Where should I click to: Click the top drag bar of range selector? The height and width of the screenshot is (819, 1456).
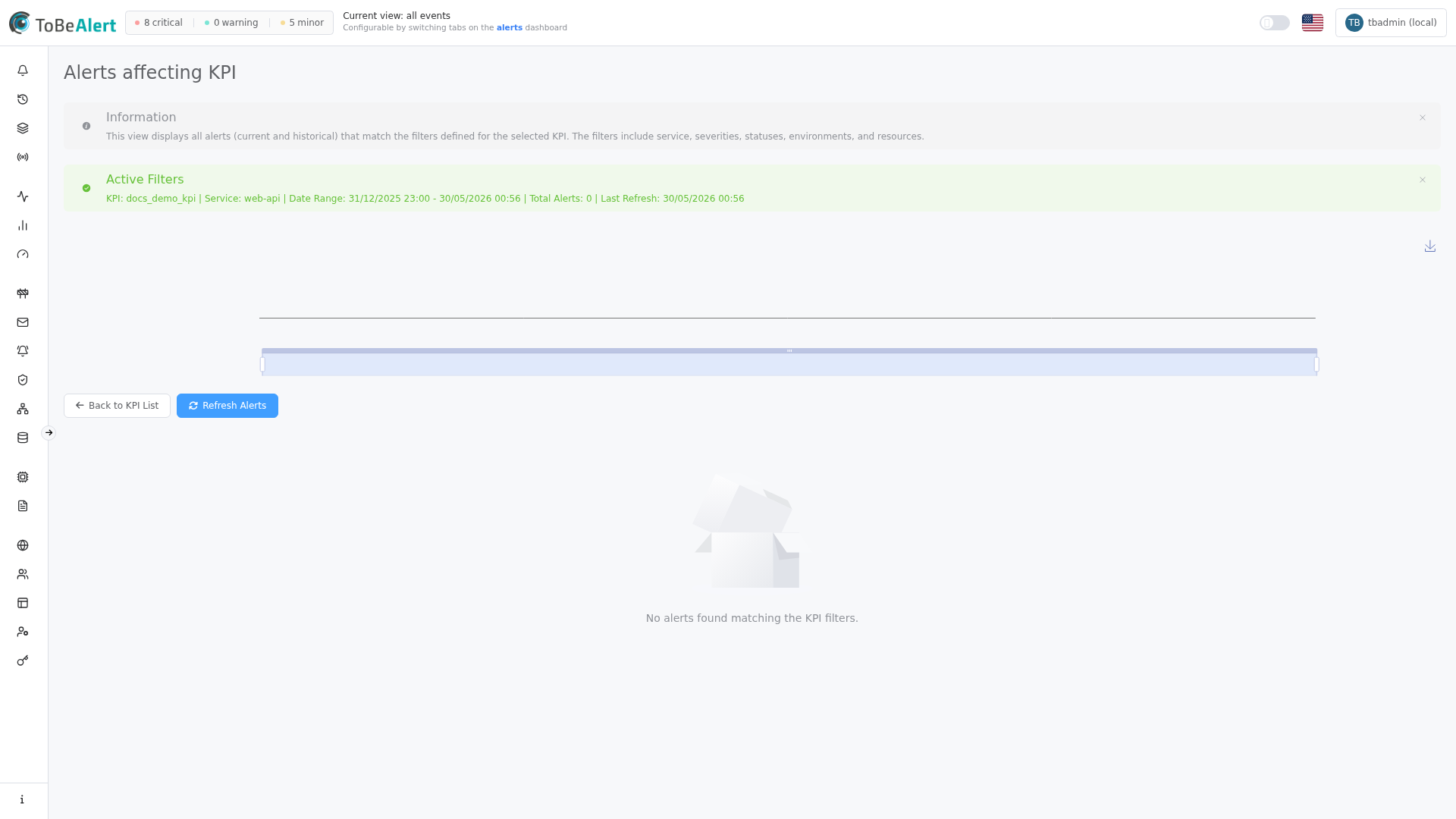[789, 351]
